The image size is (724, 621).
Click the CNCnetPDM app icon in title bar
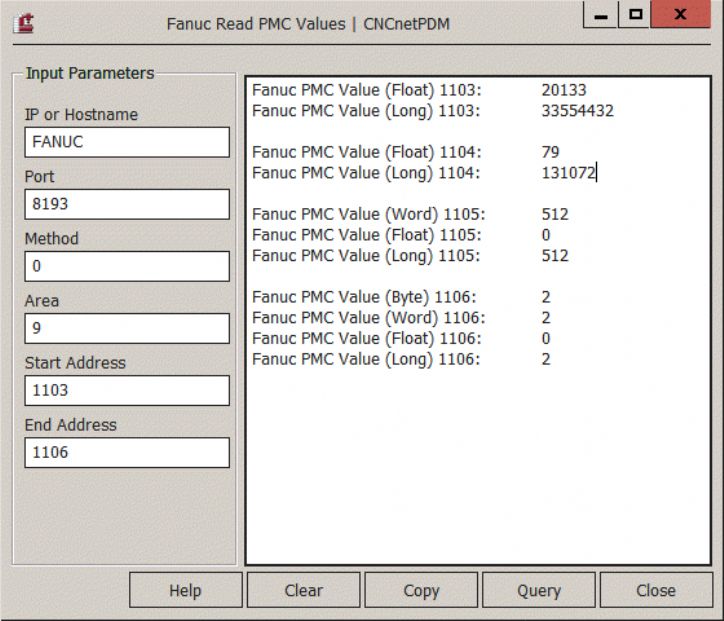tap(22, 22)
